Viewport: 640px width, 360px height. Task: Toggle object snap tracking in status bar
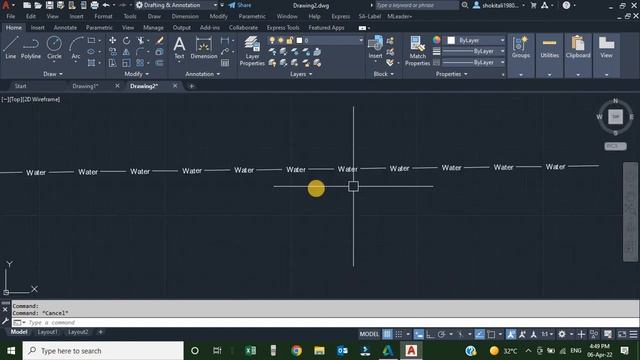click(480, 334)
